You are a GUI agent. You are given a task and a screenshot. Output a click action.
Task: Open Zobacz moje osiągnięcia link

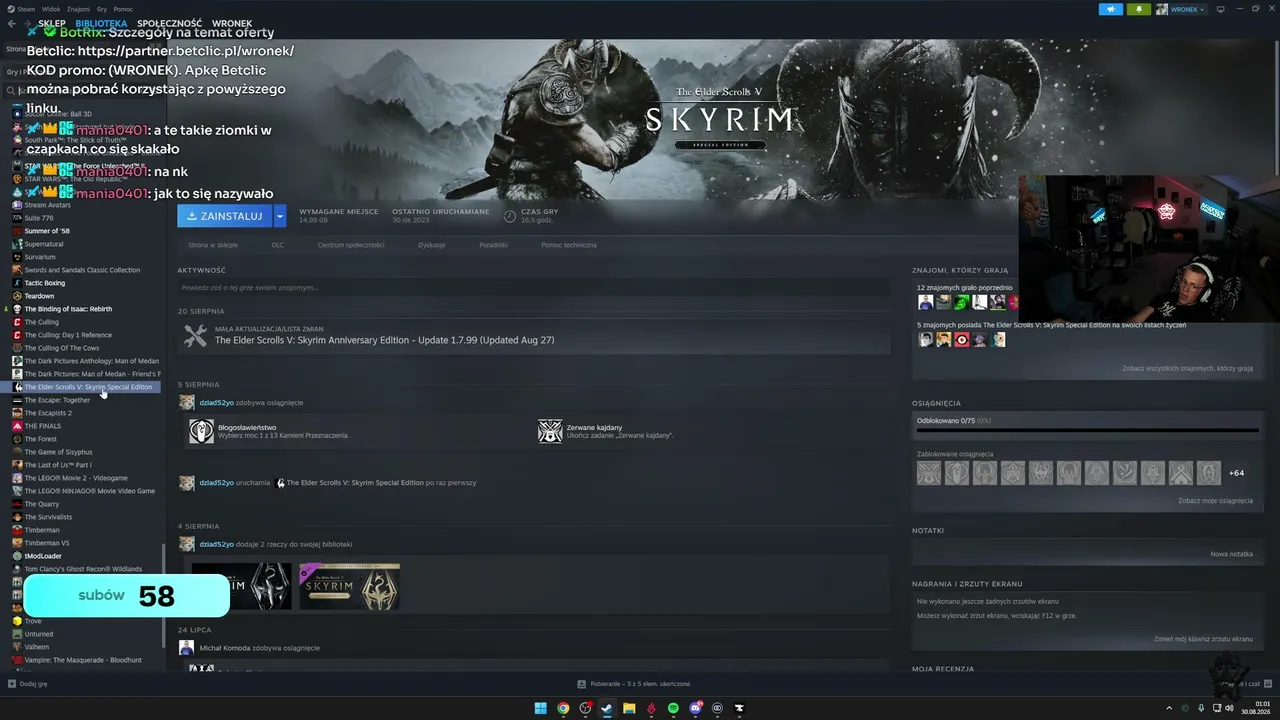pyautogui.click(x=1215, y=500)
